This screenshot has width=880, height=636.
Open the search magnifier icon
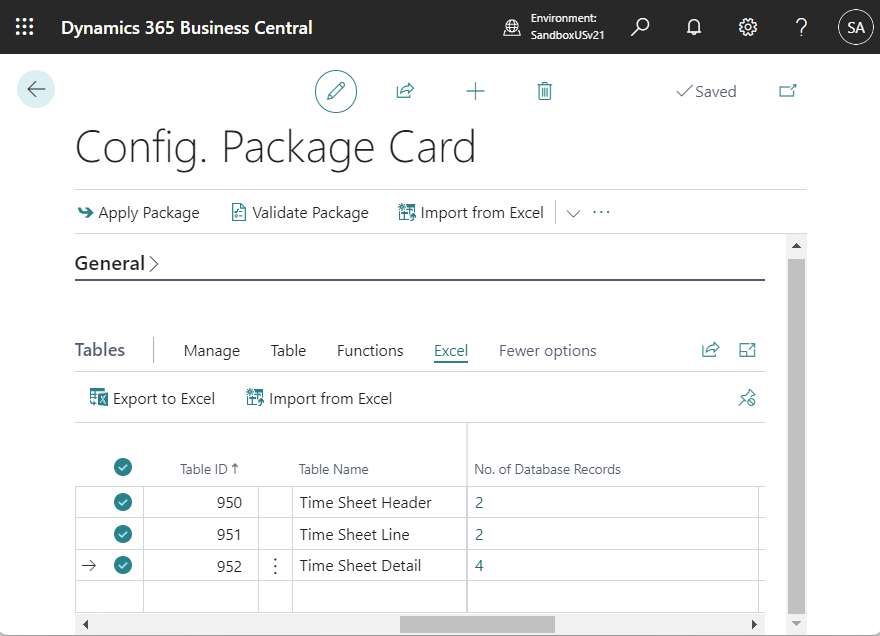pos(640,27)
